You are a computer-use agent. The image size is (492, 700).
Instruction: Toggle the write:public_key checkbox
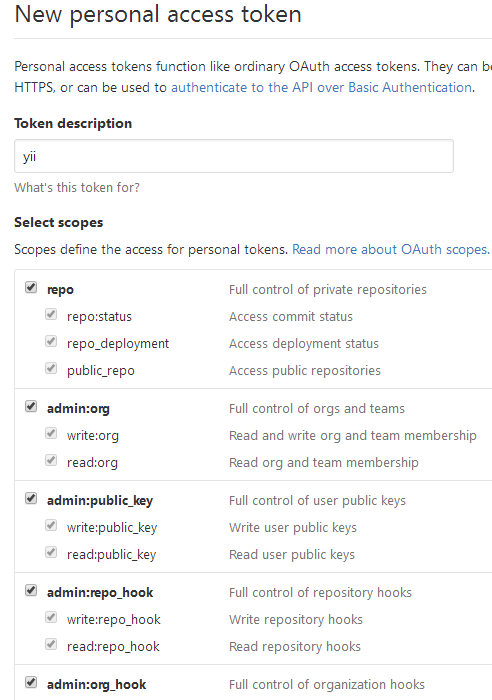coord(51,525)
